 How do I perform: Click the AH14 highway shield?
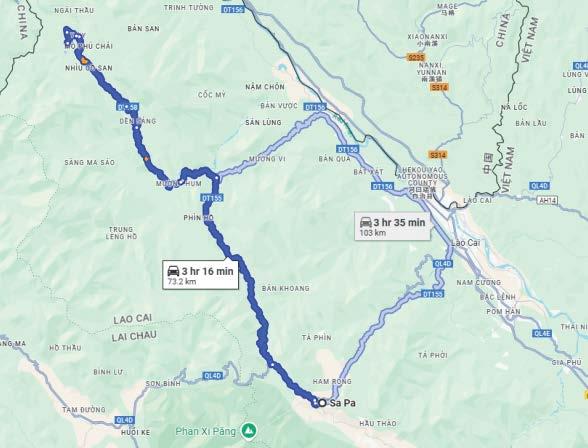pyautogui.click(x=548, y=201)
